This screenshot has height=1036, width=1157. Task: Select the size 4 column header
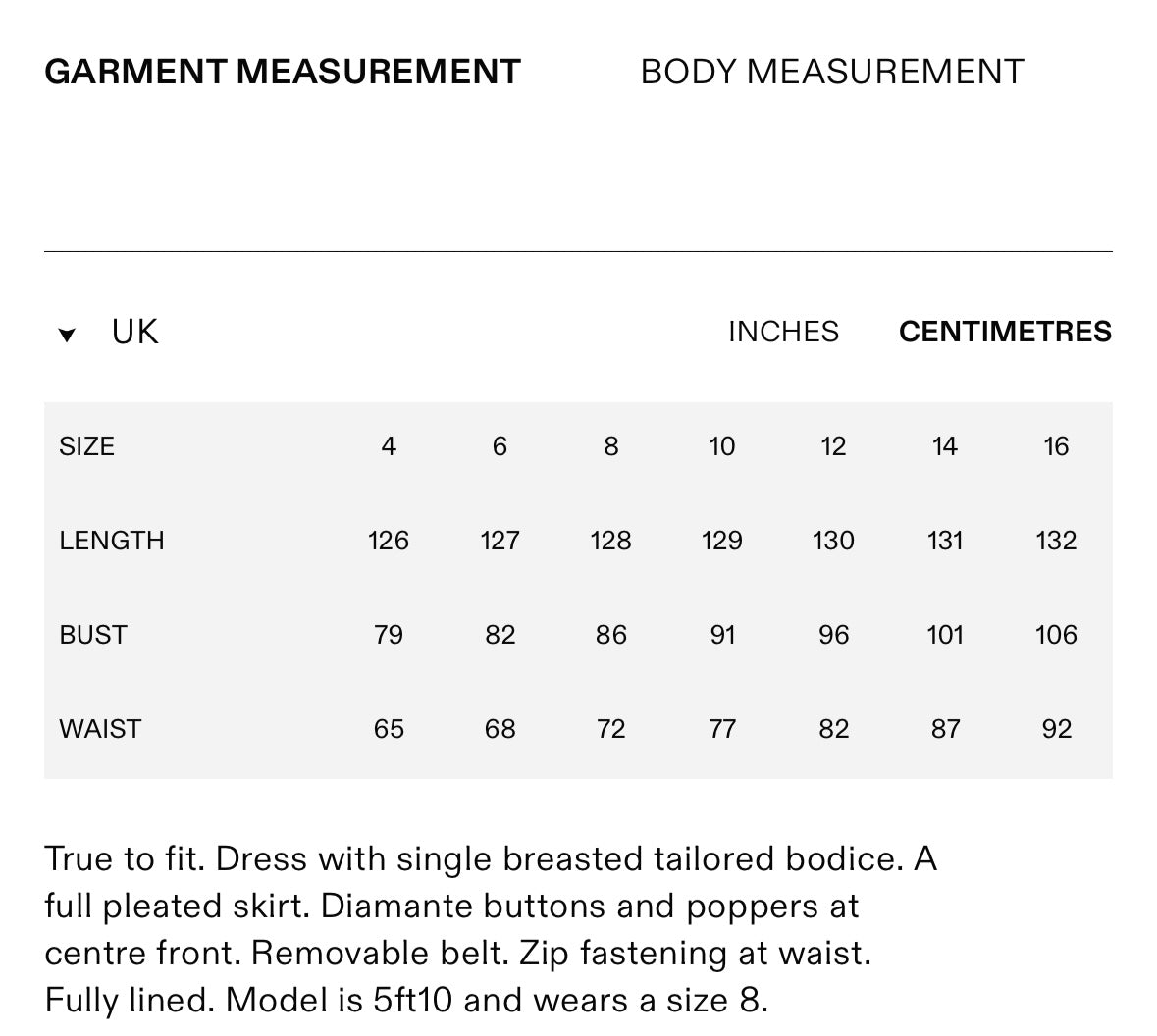389,447
